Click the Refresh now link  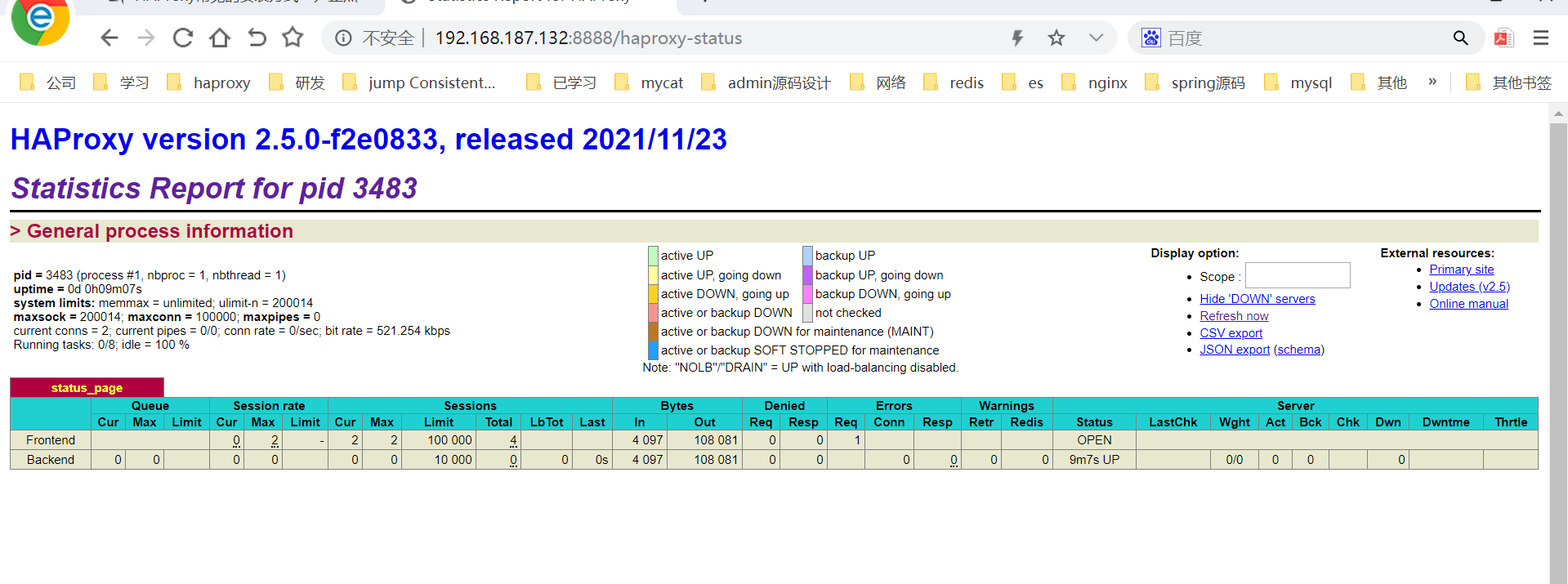tap(1234, 316)
